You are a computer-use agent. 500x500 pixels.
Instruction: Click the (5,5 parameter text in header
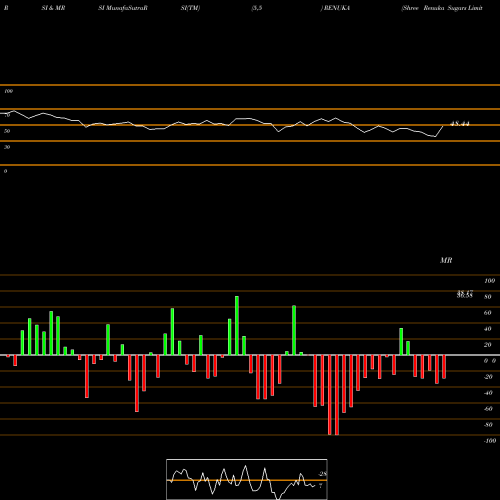[257, 8]
